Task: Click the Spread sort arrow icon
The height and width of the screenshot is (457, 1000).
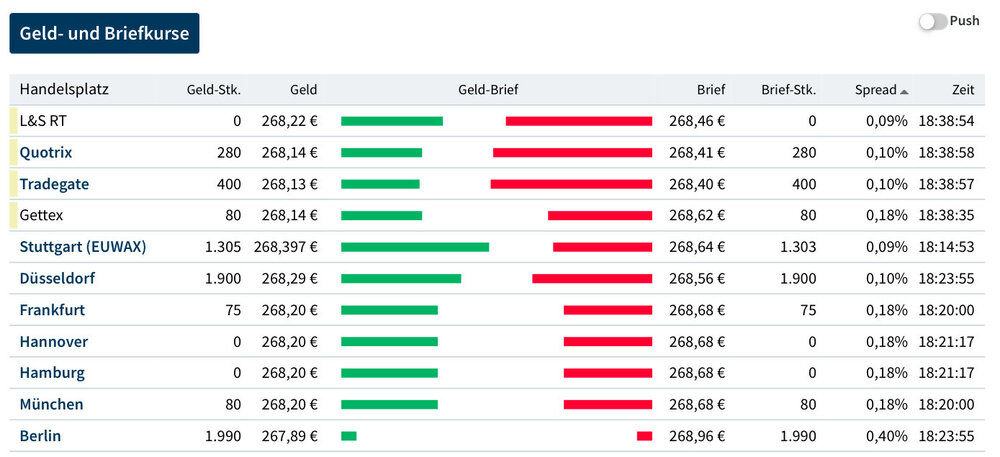Action: [x=904, y=91]
